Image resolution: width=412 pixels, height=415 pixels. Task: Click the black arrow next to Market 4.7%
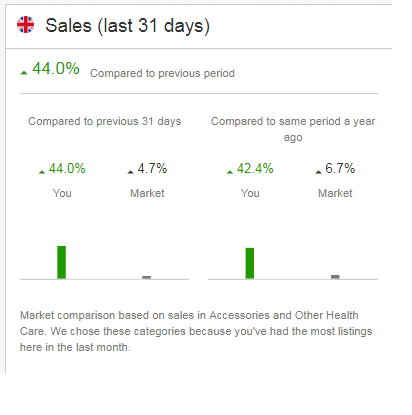[130, 172]
